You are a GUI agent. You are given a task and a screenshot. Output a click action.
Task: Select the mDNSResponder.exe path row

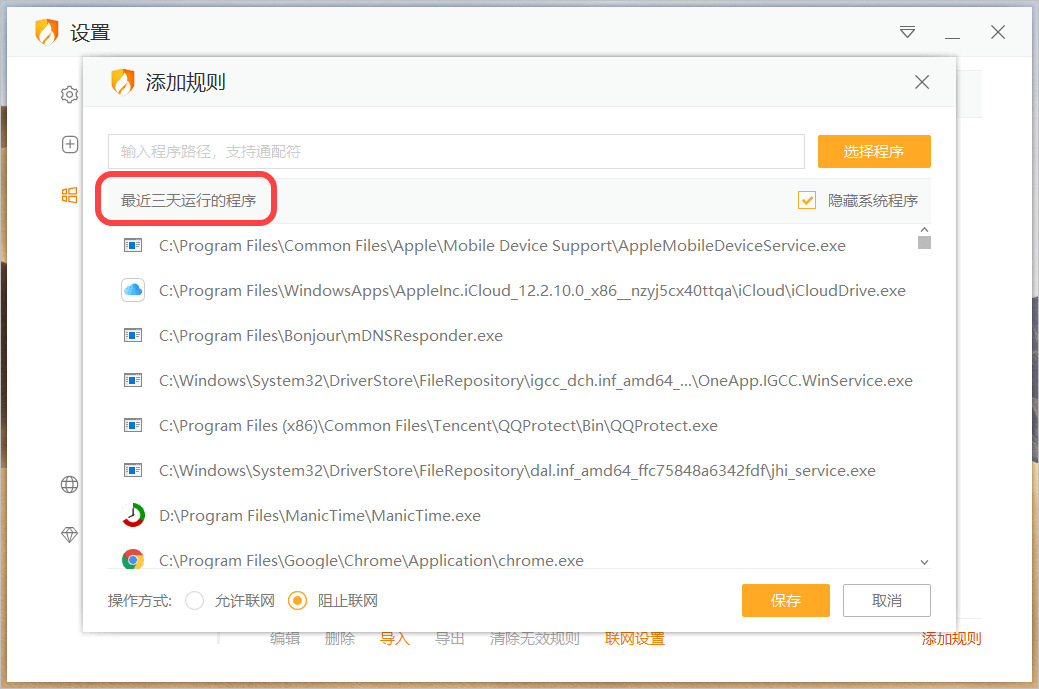[x=512, y=336]
